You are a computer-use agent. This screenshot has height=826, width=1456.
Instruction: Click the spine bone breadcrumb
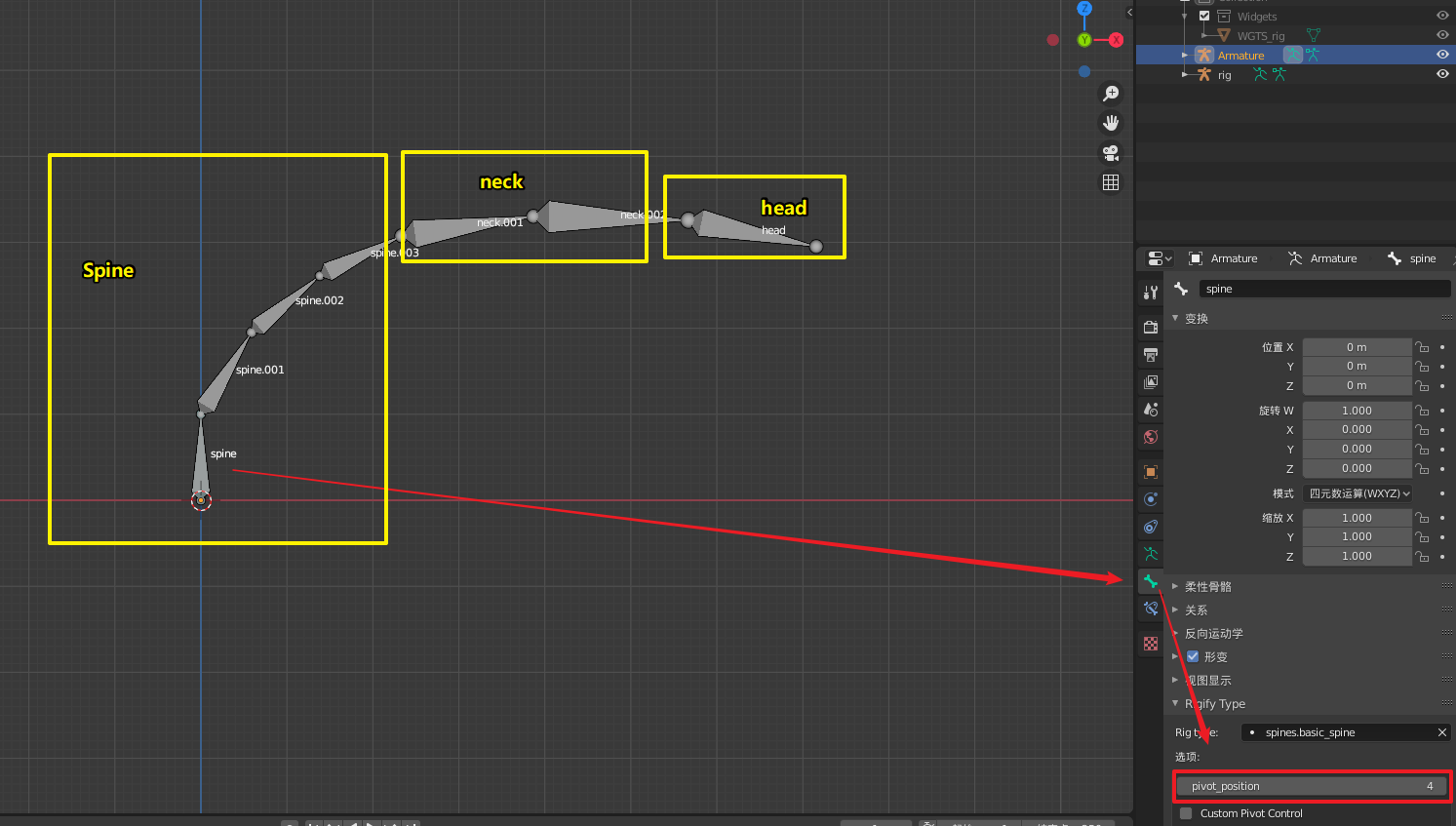point(1411,258)
